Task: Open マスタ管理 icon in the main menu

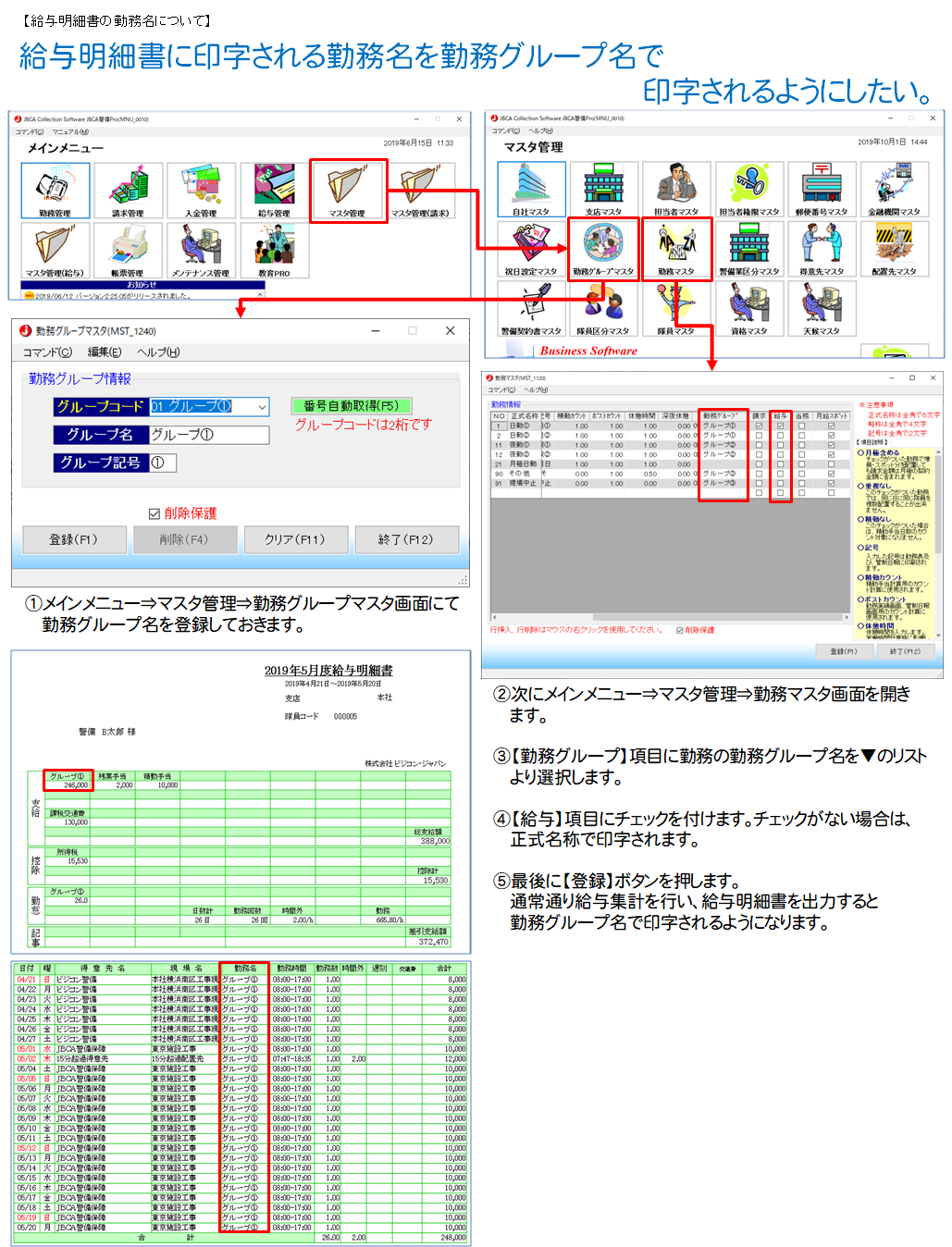Action: [x=347, y=189]
